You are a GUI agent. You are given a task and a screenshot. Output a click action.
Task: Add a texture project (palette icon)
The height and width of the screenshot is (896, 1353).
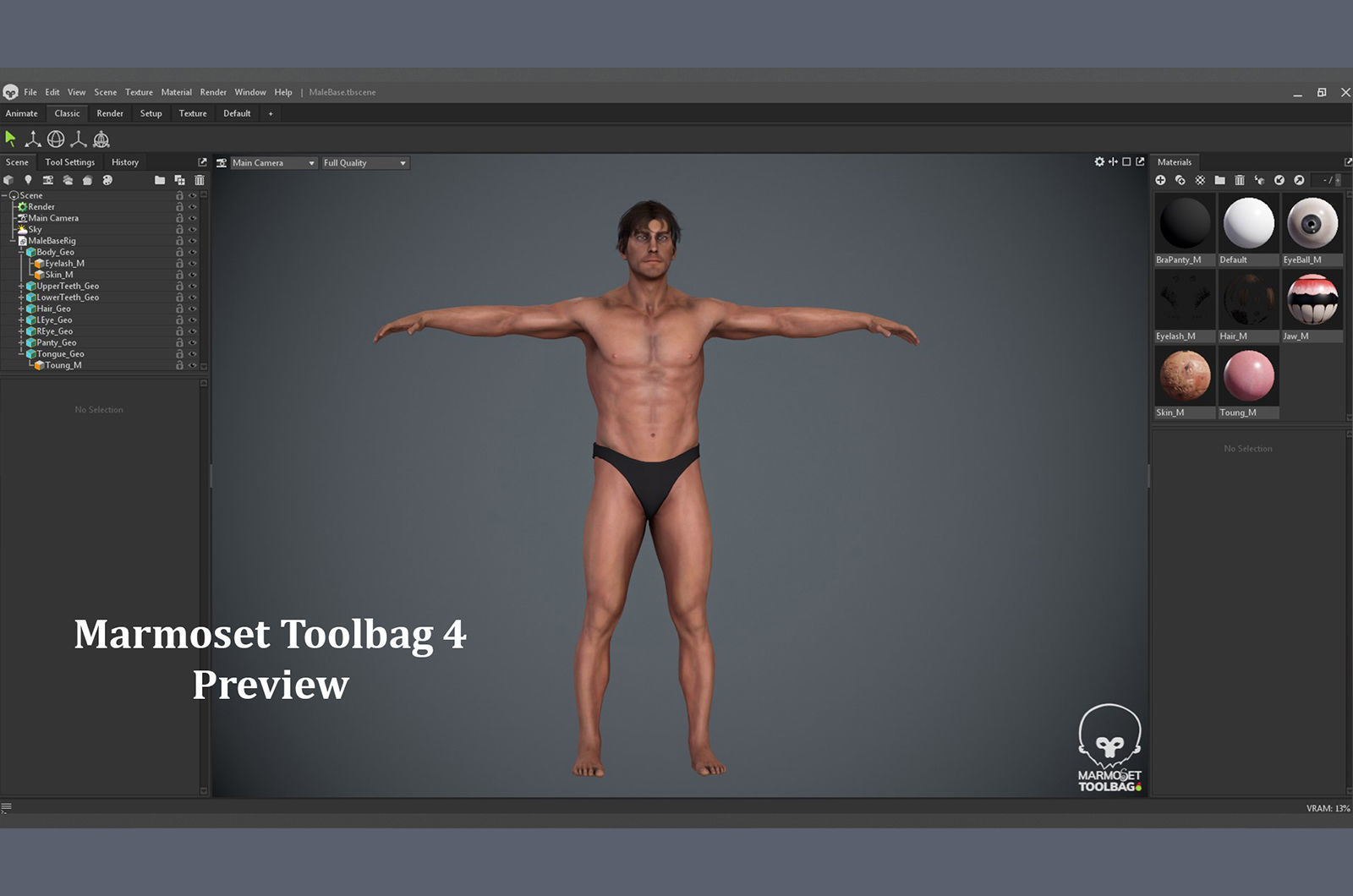(x=107, y=180)
